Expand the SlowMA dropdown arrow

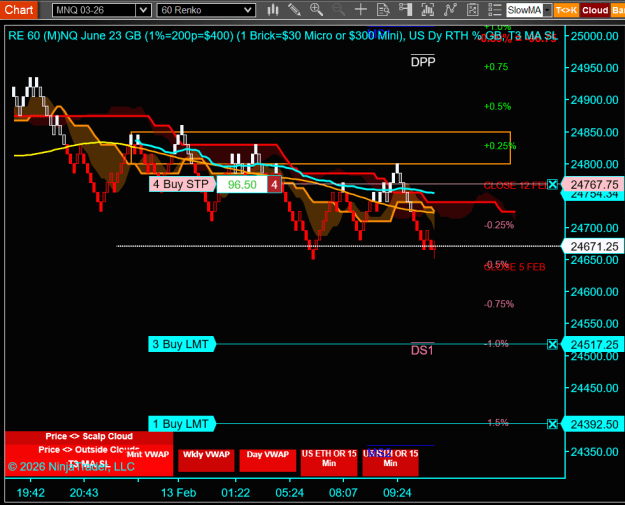(x=547, y=10)
